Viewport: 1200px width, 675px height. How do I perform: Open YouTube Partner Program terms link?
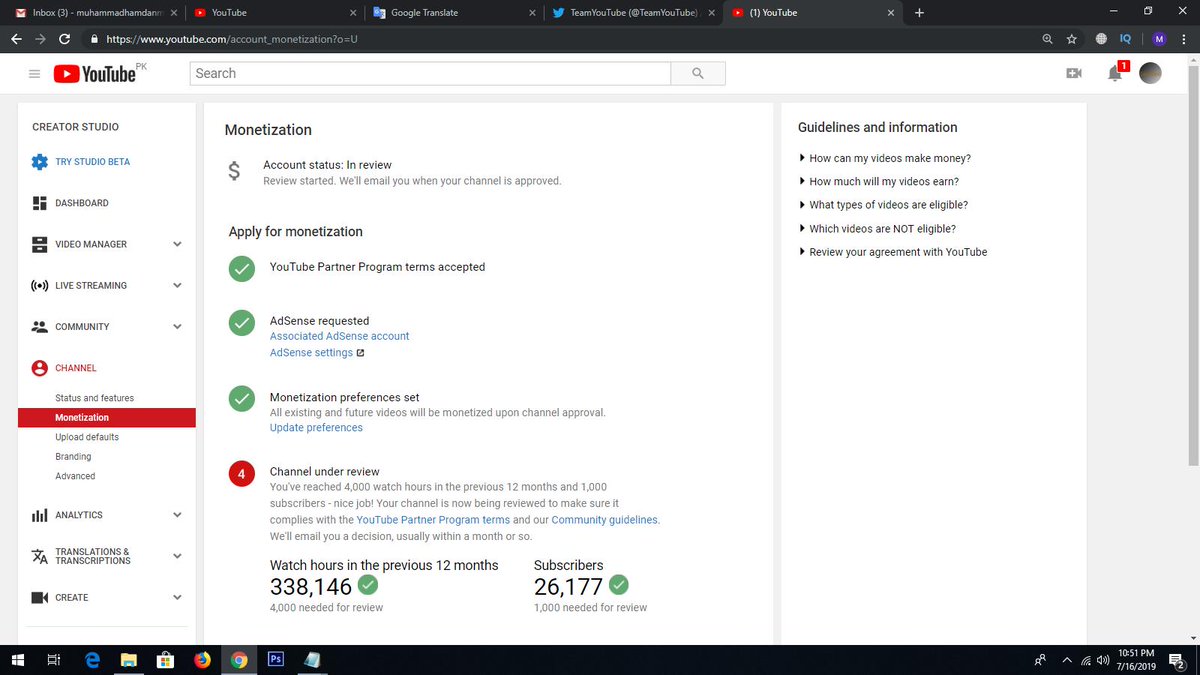coord(433,520)
